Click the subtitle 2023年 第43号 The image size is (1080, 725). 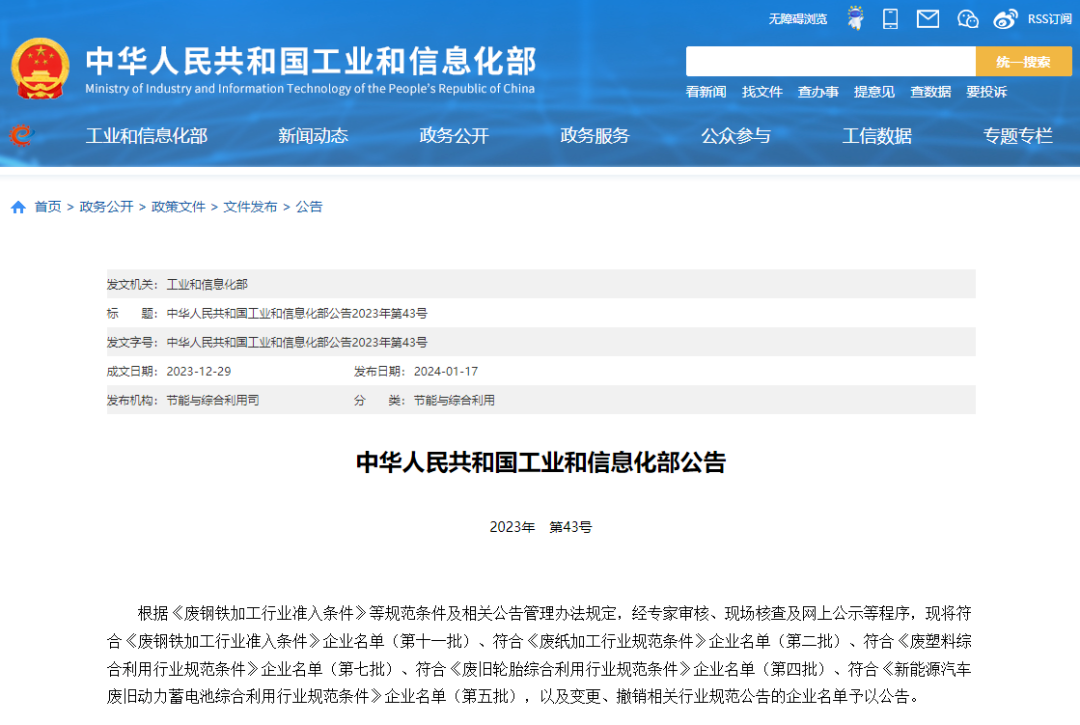pyautogui.click(x=541, y=527)
